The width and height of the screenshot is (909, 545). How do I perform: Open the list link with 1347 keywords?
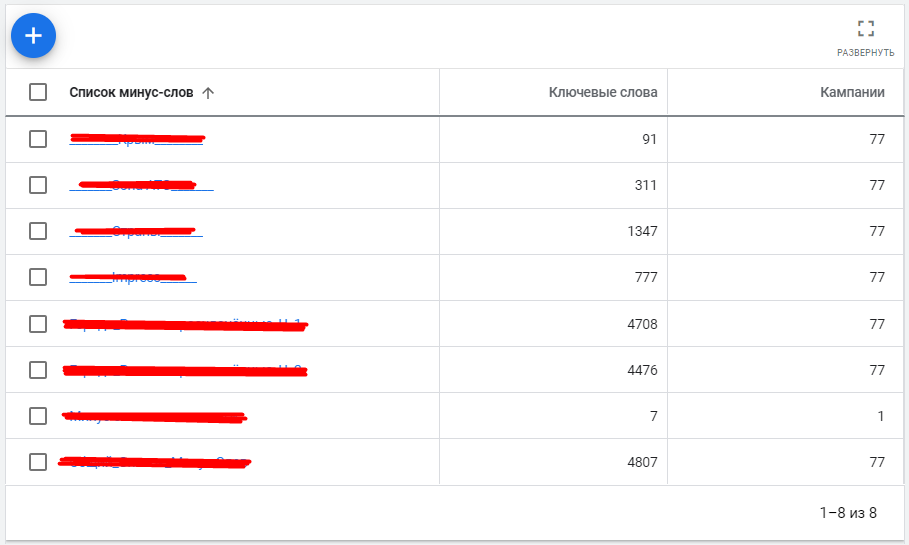(x=136, y=231)
